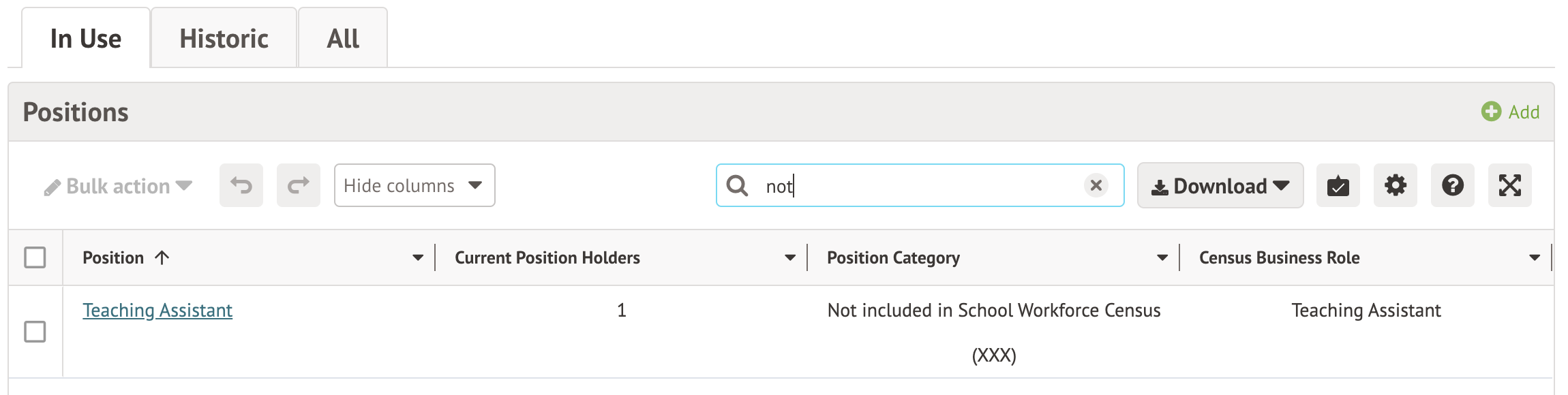Viewport: 1568px width, 395px height.
Task: Click the redo arrow icon
Action: 298,185
